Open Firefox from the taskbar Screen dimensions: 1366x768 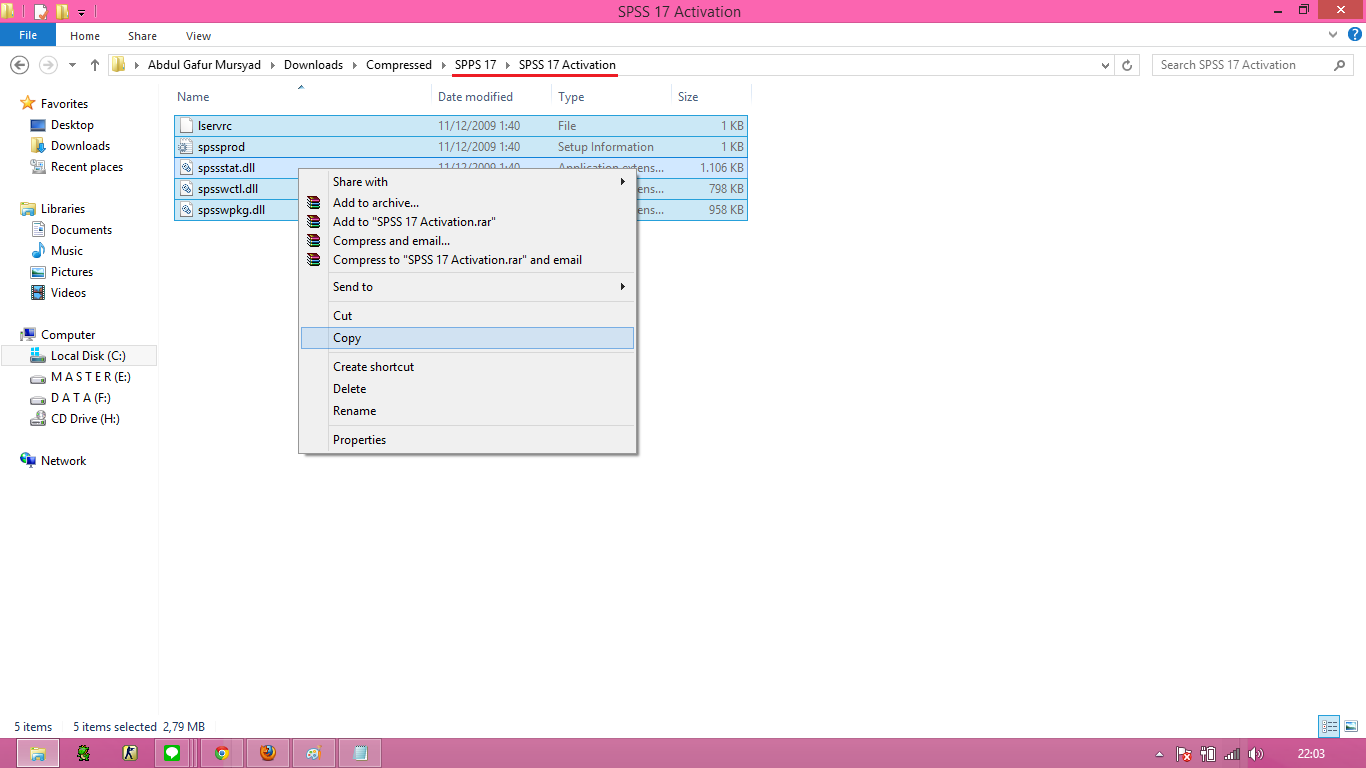pos(267,753)
